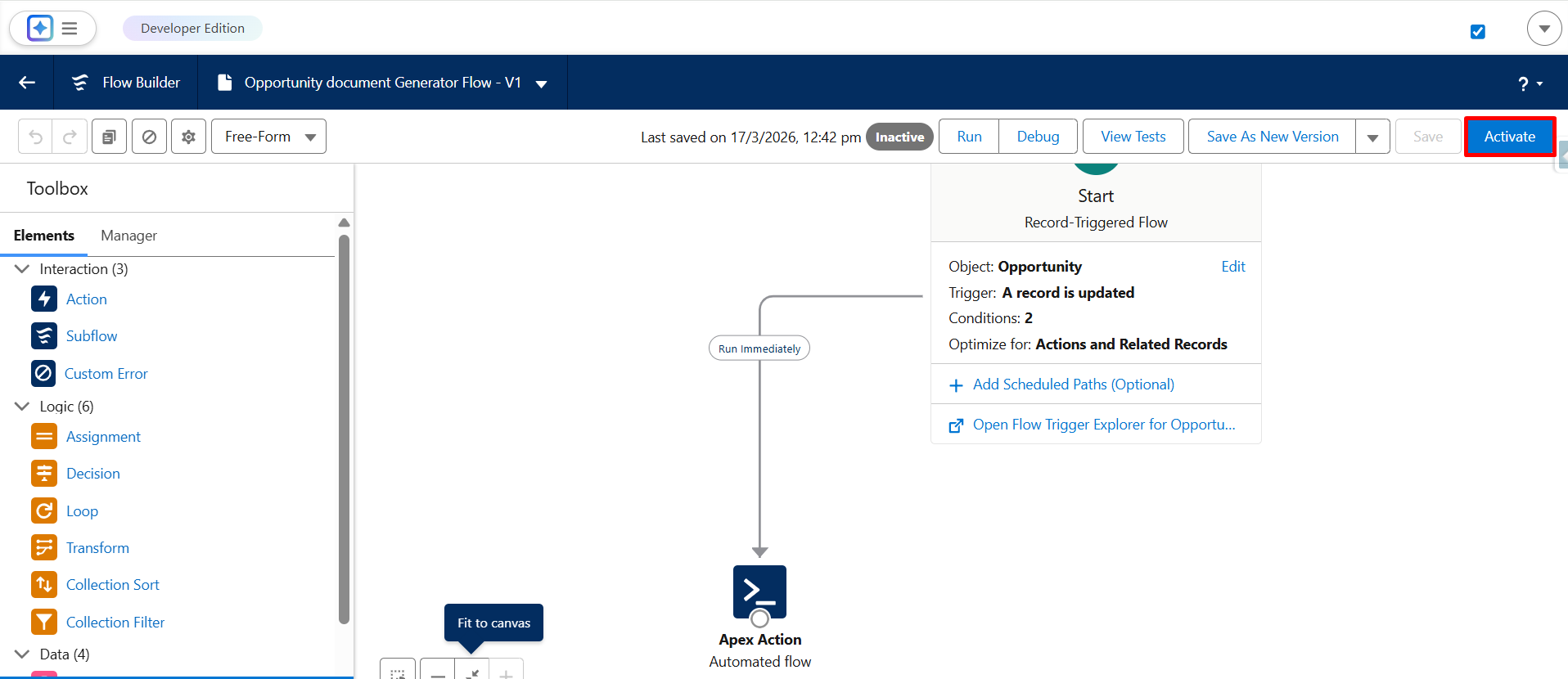The height and width of the screenshot is (679, 1568).
Task: Click the greyed Save button
Action: [x=1427, y=137]
